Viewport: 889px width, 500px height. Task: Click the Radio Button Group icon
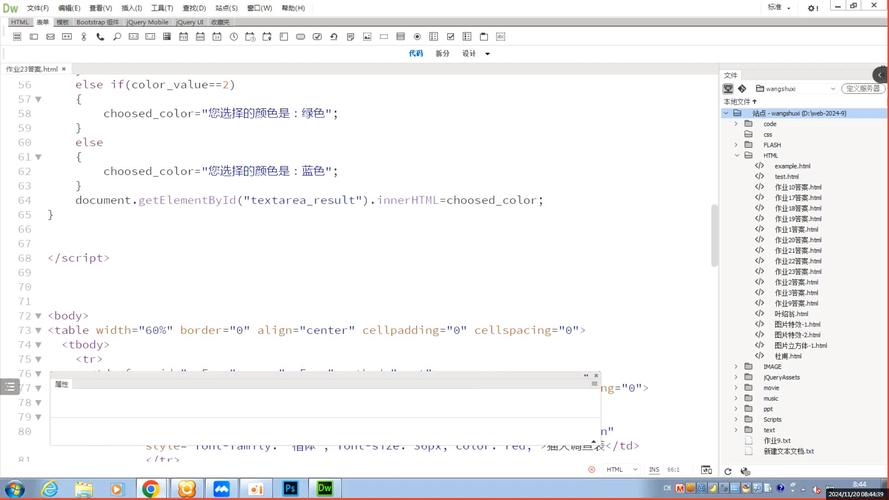[x=434, y=36]
